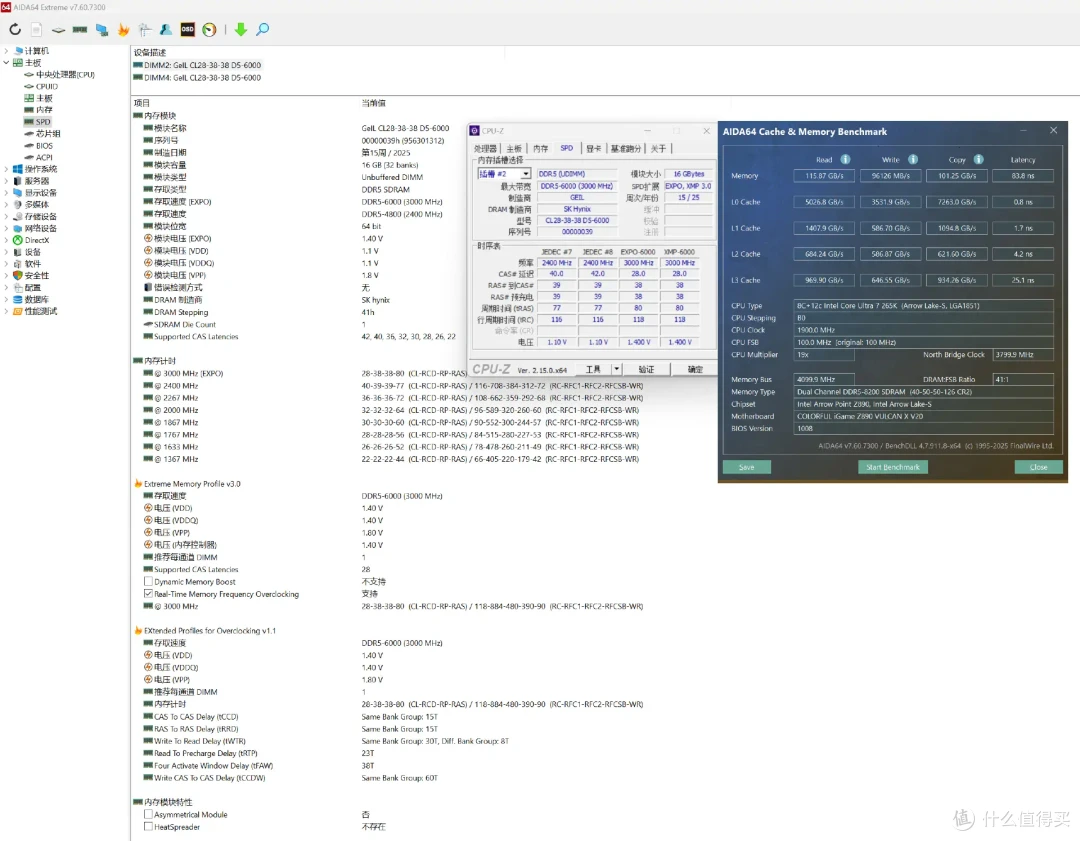Toggle Asymmetrical Module checkbox
The height and width of the screenshot is (841, 1080).
point(148,814)
